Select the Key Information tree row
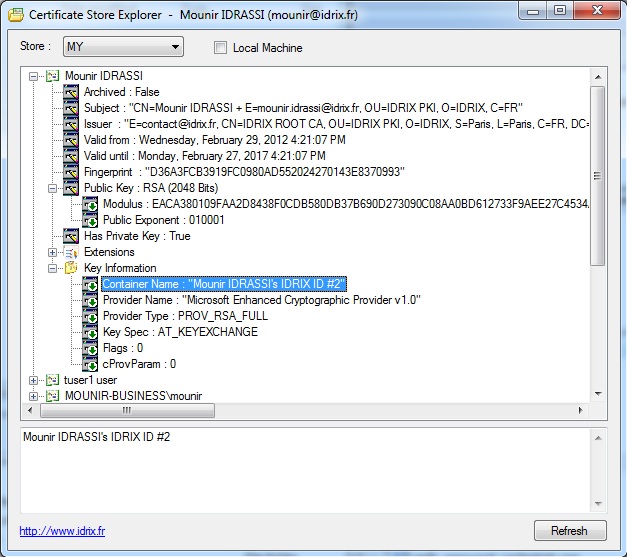This screenshot has height=557, width=627. [120, 268]
